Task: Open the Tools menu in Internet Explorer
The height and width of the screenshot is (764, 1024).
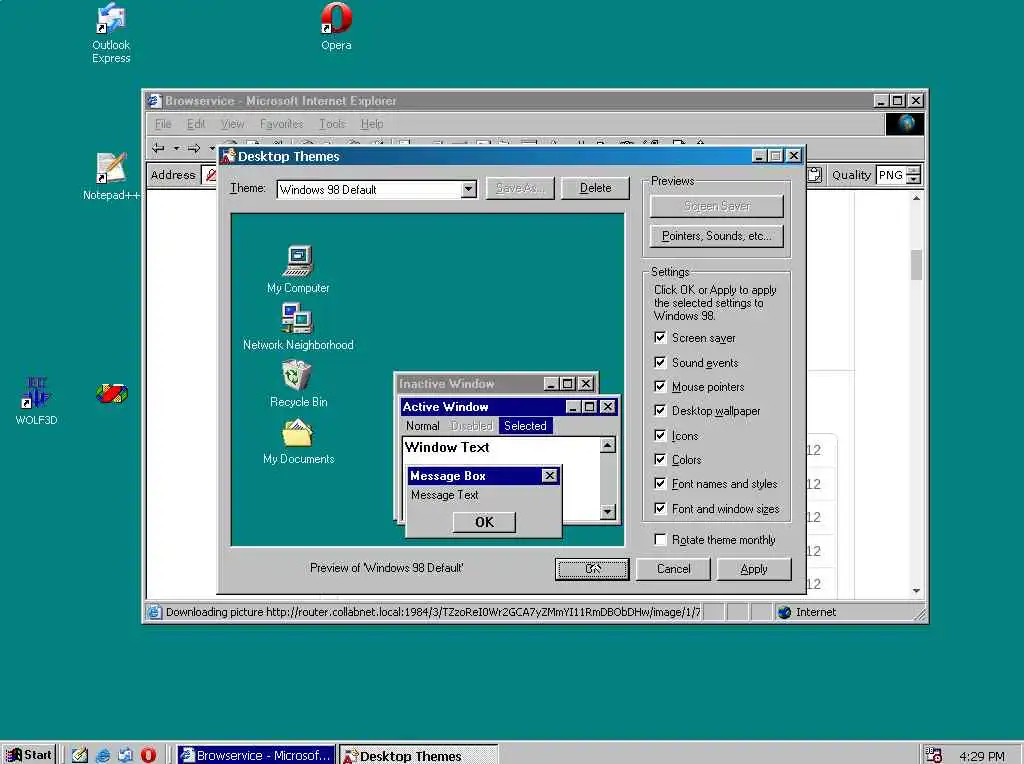Action: coord(332,123)
